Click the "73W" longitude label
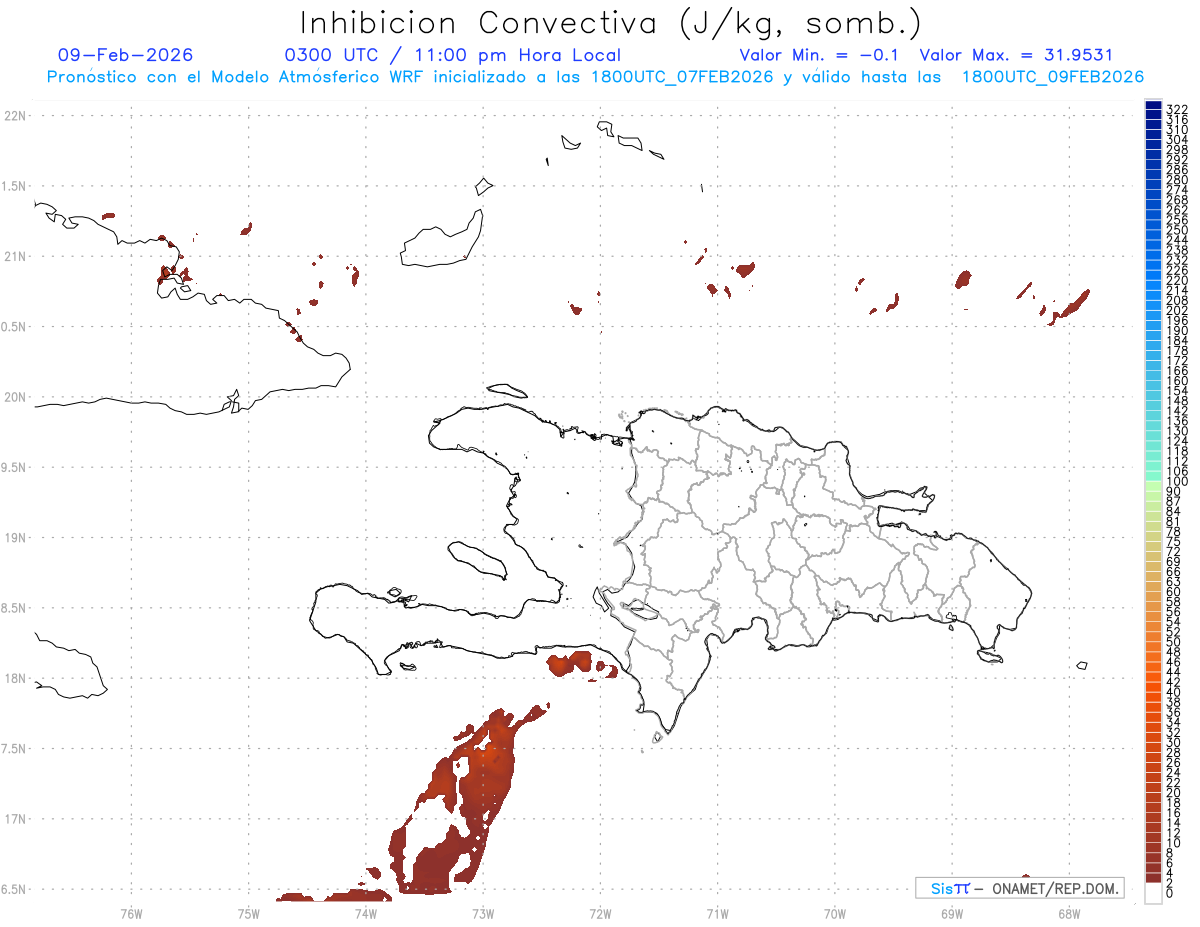 pyautogui.click(x=483, y=912)
